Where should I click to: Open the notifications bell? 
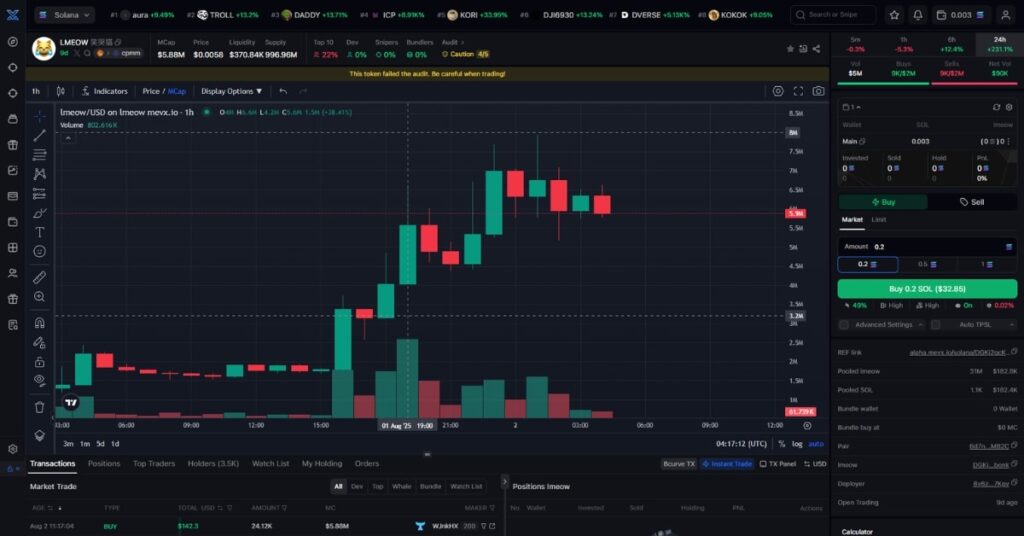[918, 14]
